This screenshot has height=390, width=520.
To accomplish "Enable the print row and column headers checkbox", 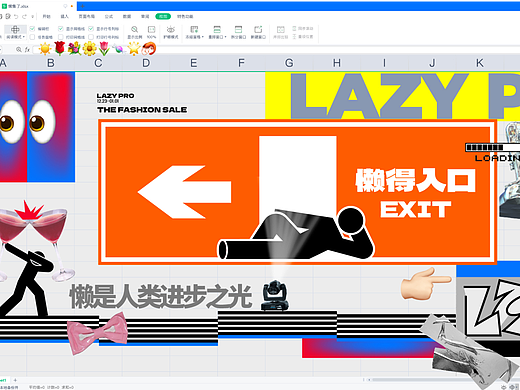I will (x=91, y=37).
